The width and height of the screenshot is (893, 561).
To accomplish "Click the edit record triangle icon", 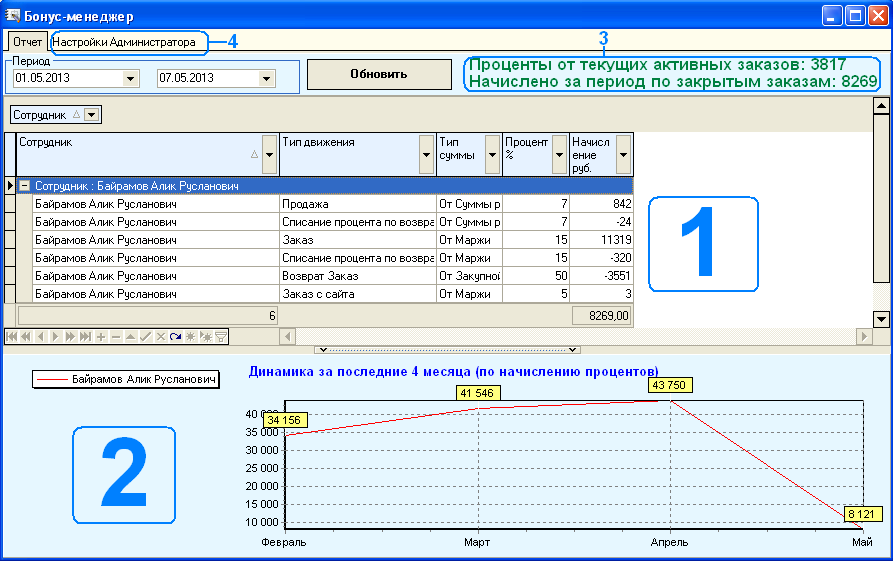I will (x=130, y=337).
